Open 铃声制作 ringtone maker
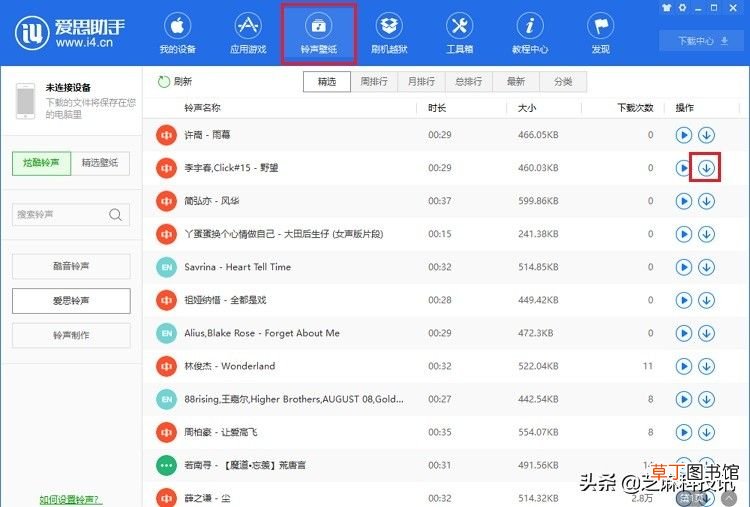The width and height of the screenshot is (750, 507). click(x=71, y=335)
